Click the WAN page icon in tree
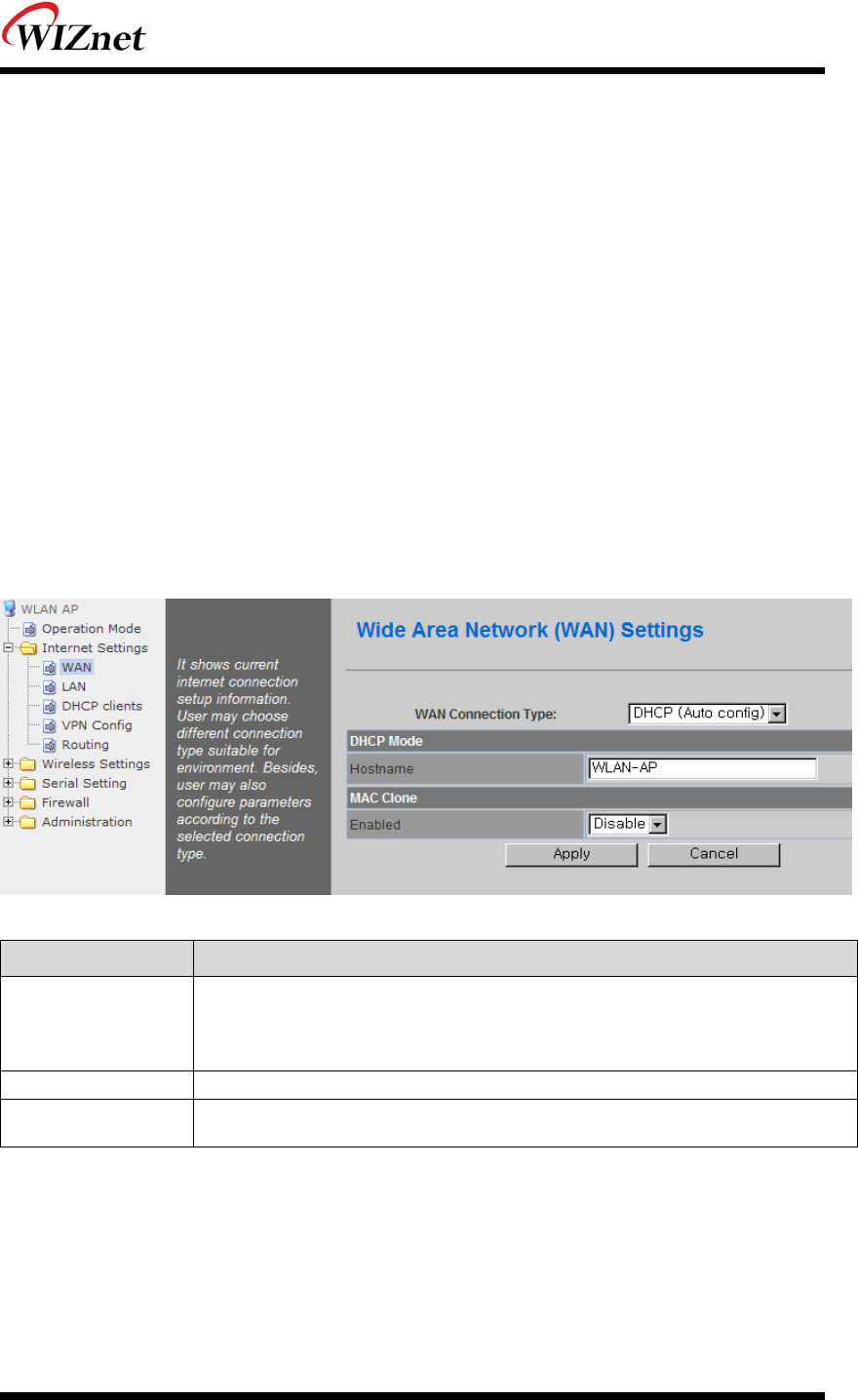 coord(50,668)
